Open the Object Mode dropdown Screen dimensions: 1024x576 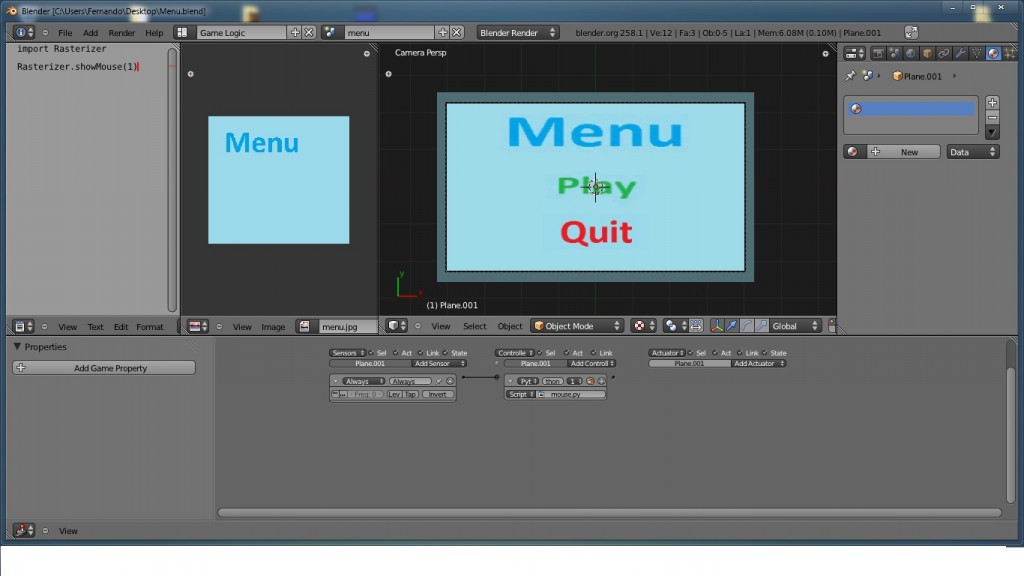[577, 325]
